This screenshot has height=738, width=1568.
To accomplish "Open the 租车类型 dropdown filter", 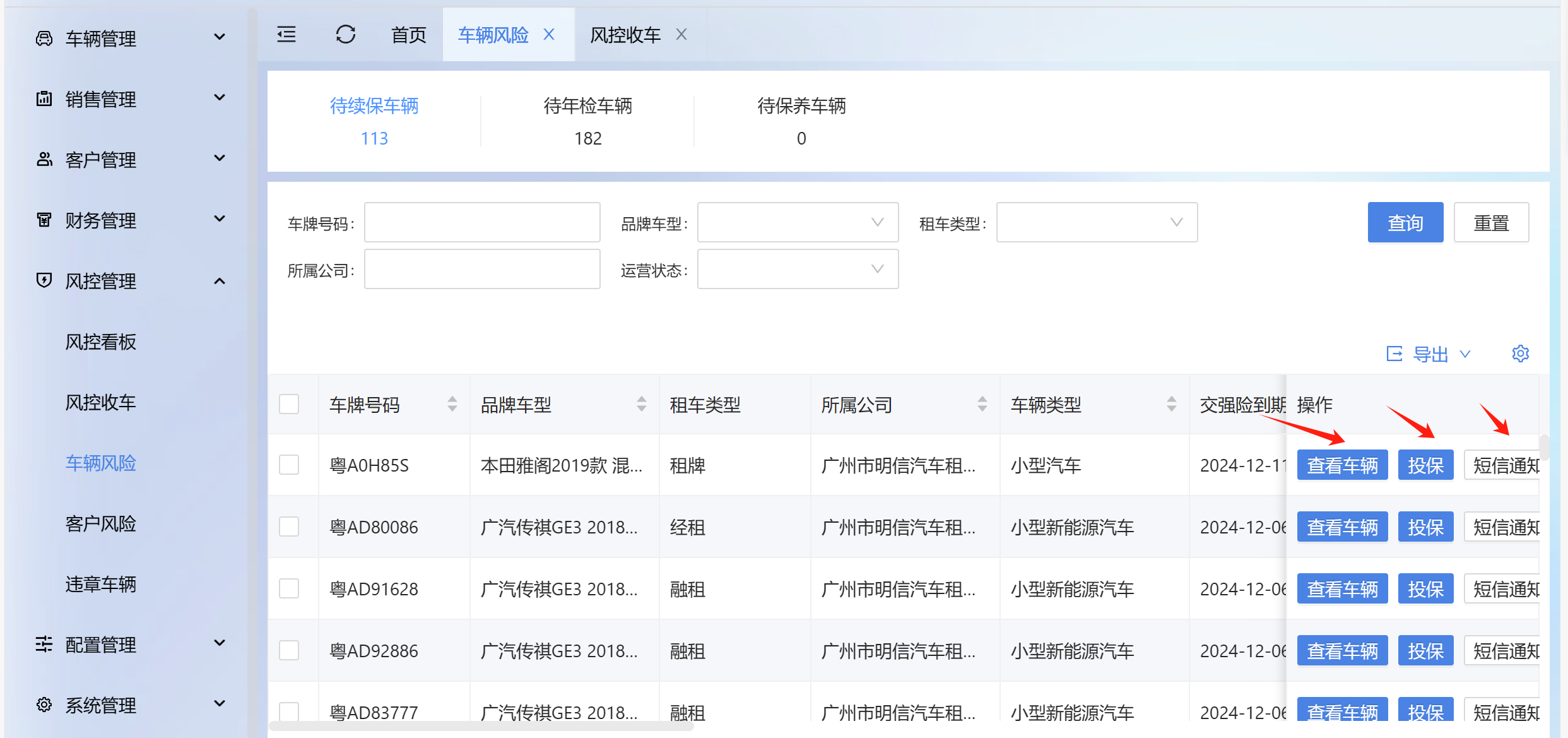I will tap(1097, 222).
